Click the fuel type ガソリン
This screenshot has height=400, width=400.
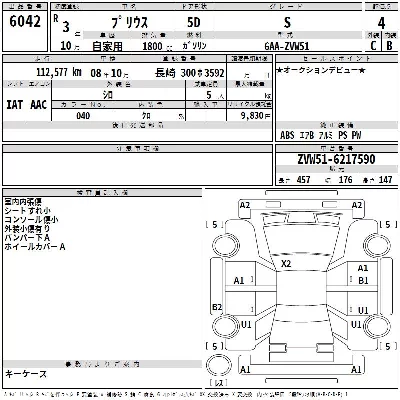(x=194, y=46)
